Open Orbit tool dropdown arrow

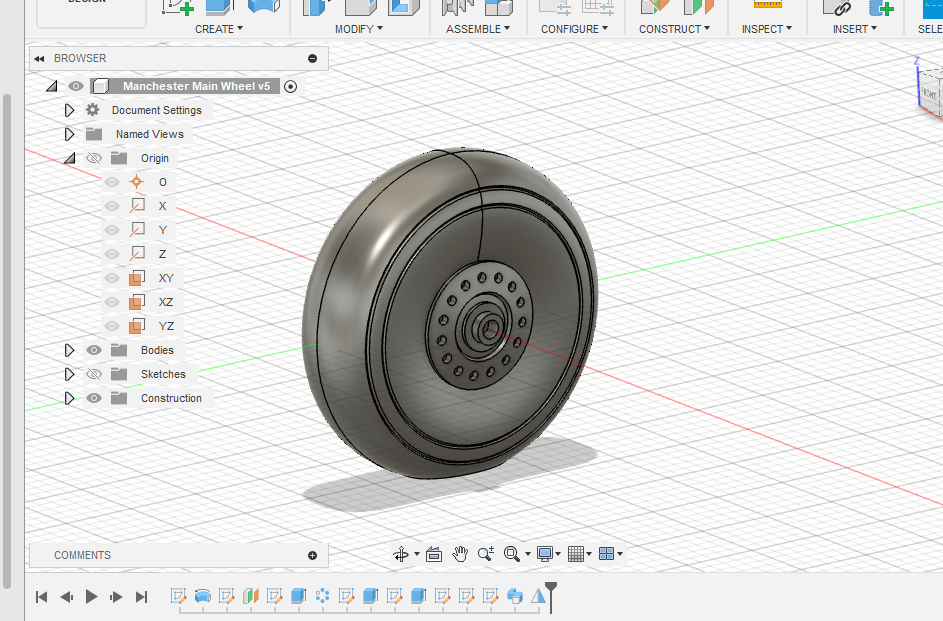click(x=417, y=554)
